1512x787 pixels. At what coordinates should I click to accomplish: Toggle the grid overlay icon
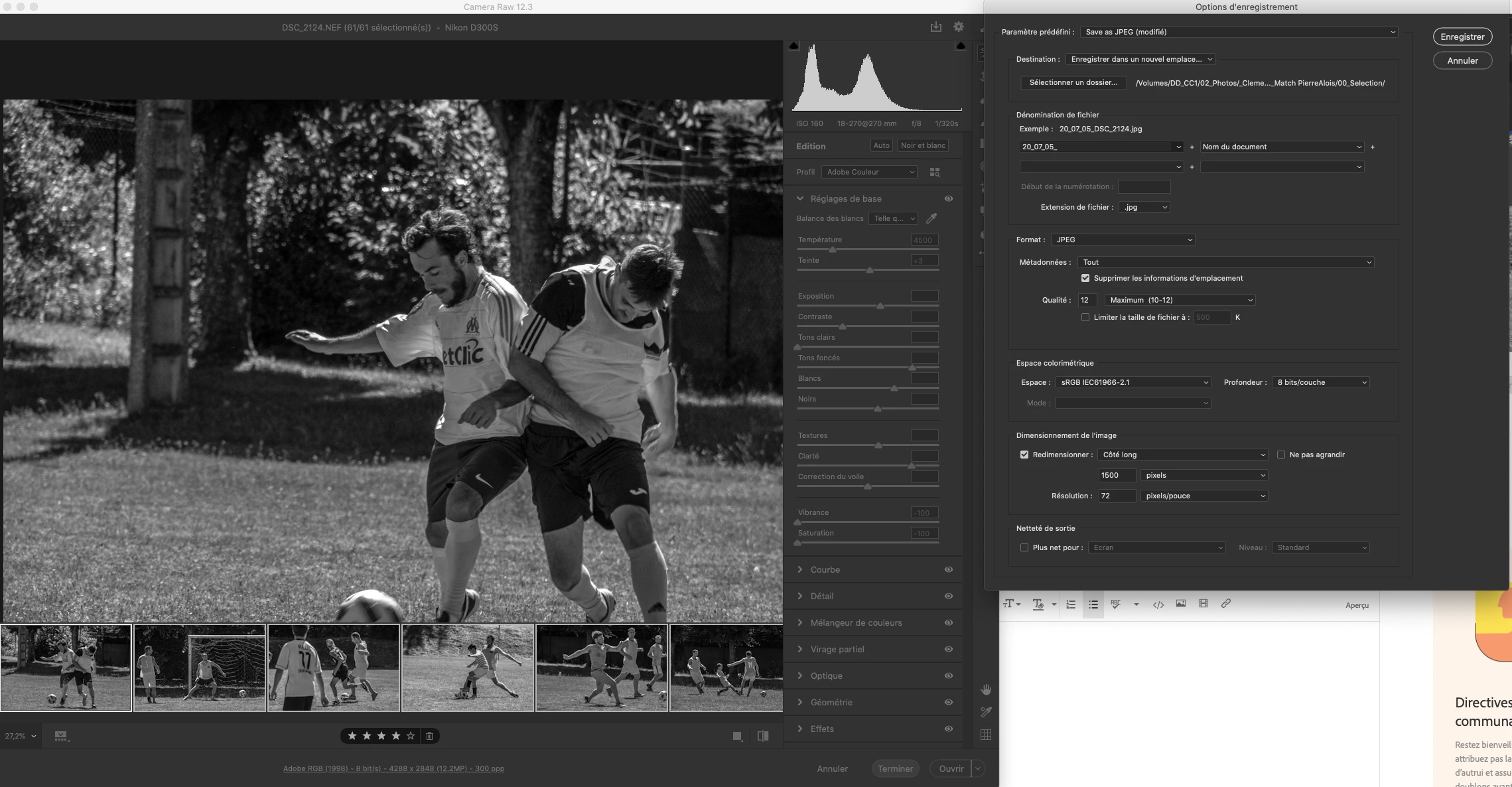point(986,735)
